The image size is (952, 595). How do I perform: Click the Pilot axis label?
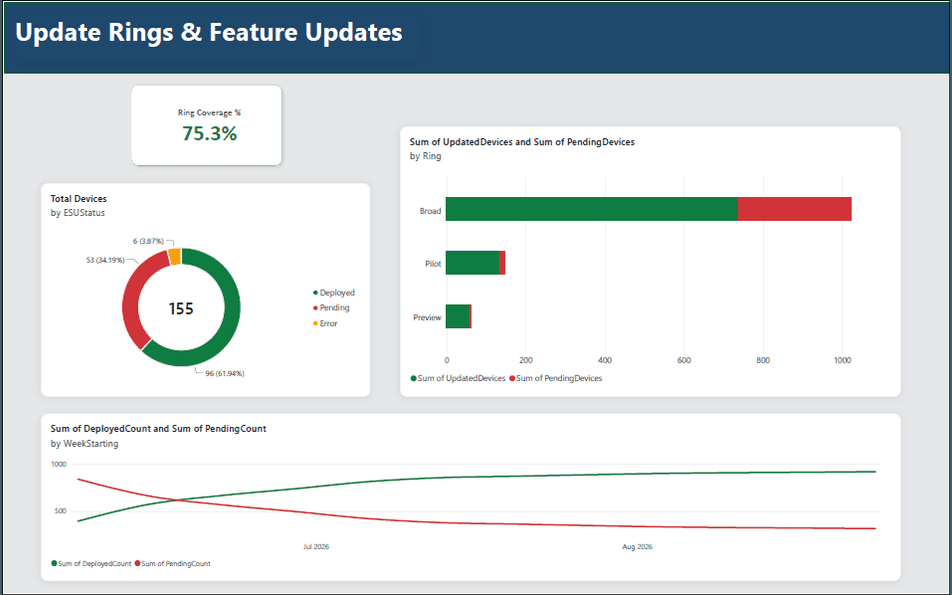click(433, 264)
